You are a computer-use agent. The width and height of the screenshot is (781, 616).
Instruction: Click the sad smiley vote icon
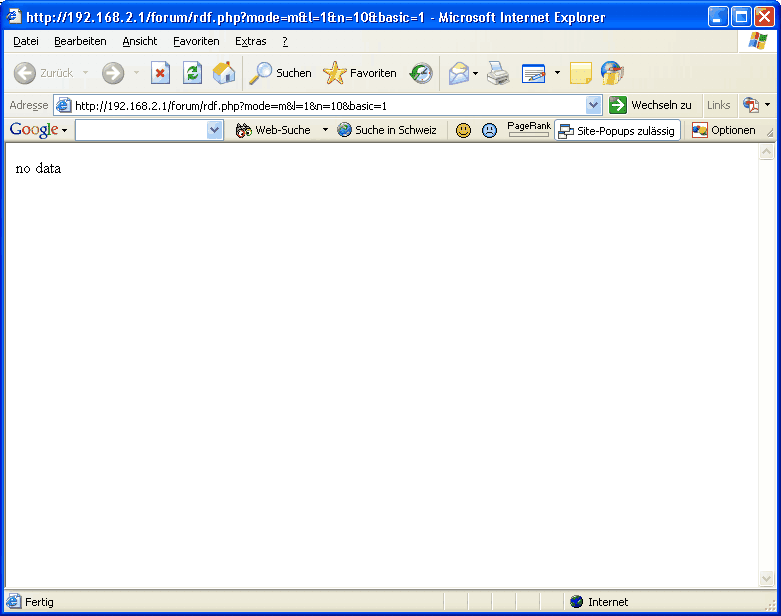[x=490, y=130]
